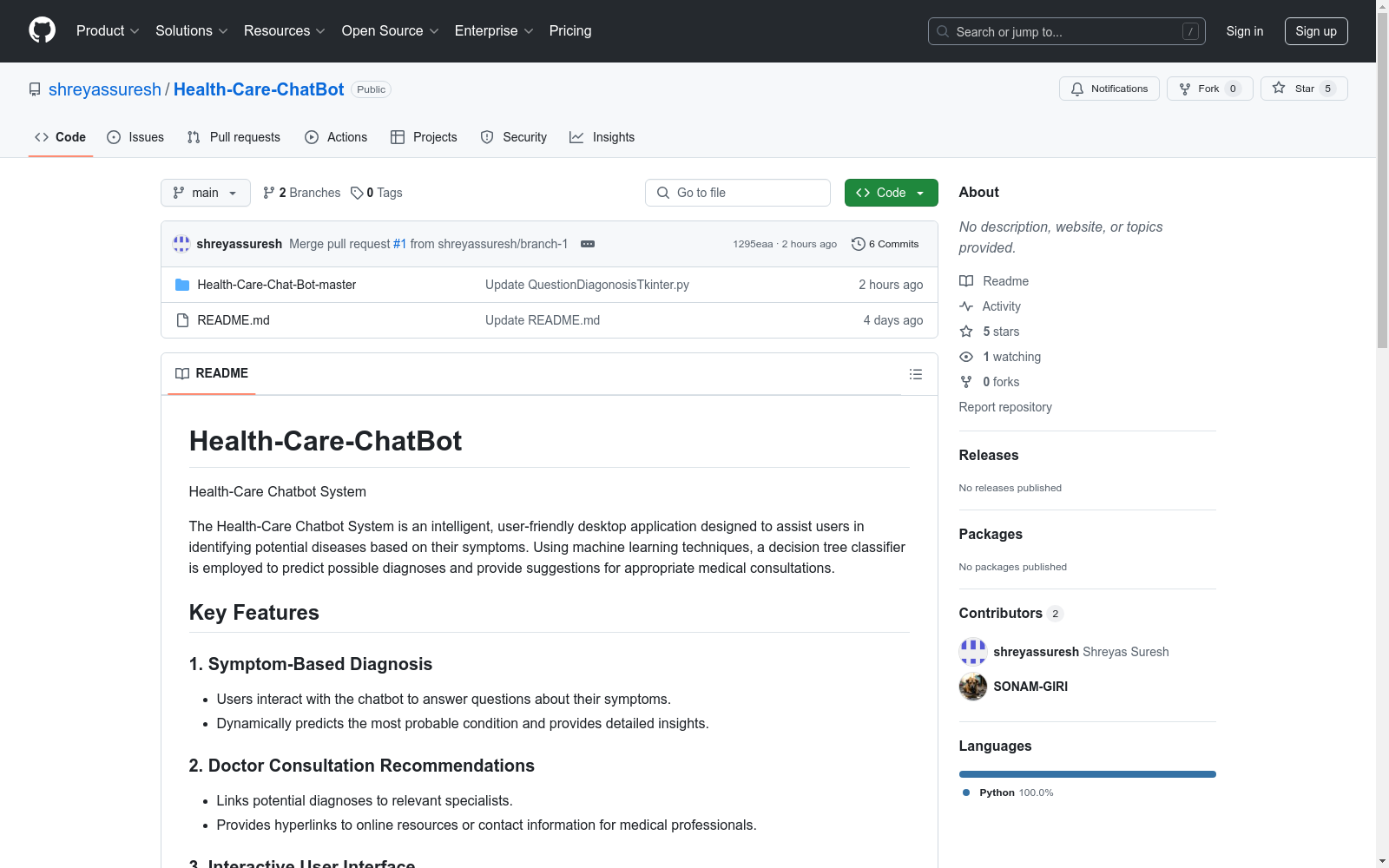This screenshot has height=868, width=1389.
Task: Click Report repository link
Action: 1005,407
